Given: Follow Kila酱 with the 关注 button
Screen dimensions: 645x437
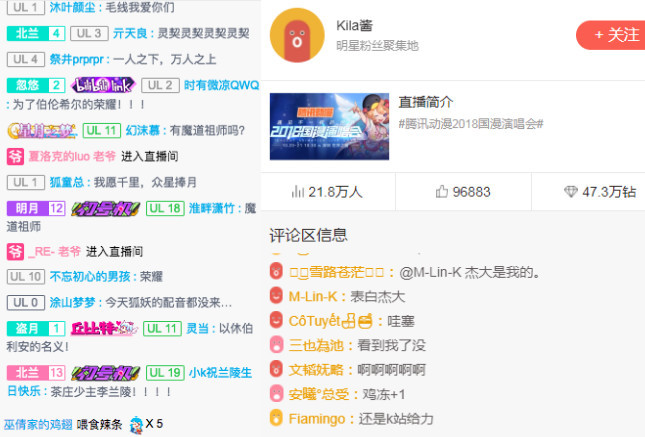Looking at the screenshot, I should tap(611, 35).
